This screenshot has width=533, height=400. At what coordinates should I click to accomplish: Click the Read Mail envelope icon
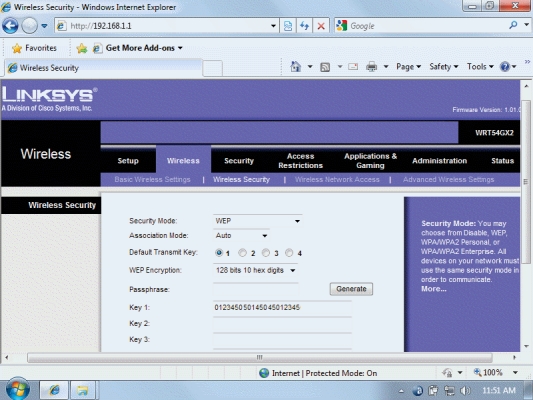click(x=353, y=67)
